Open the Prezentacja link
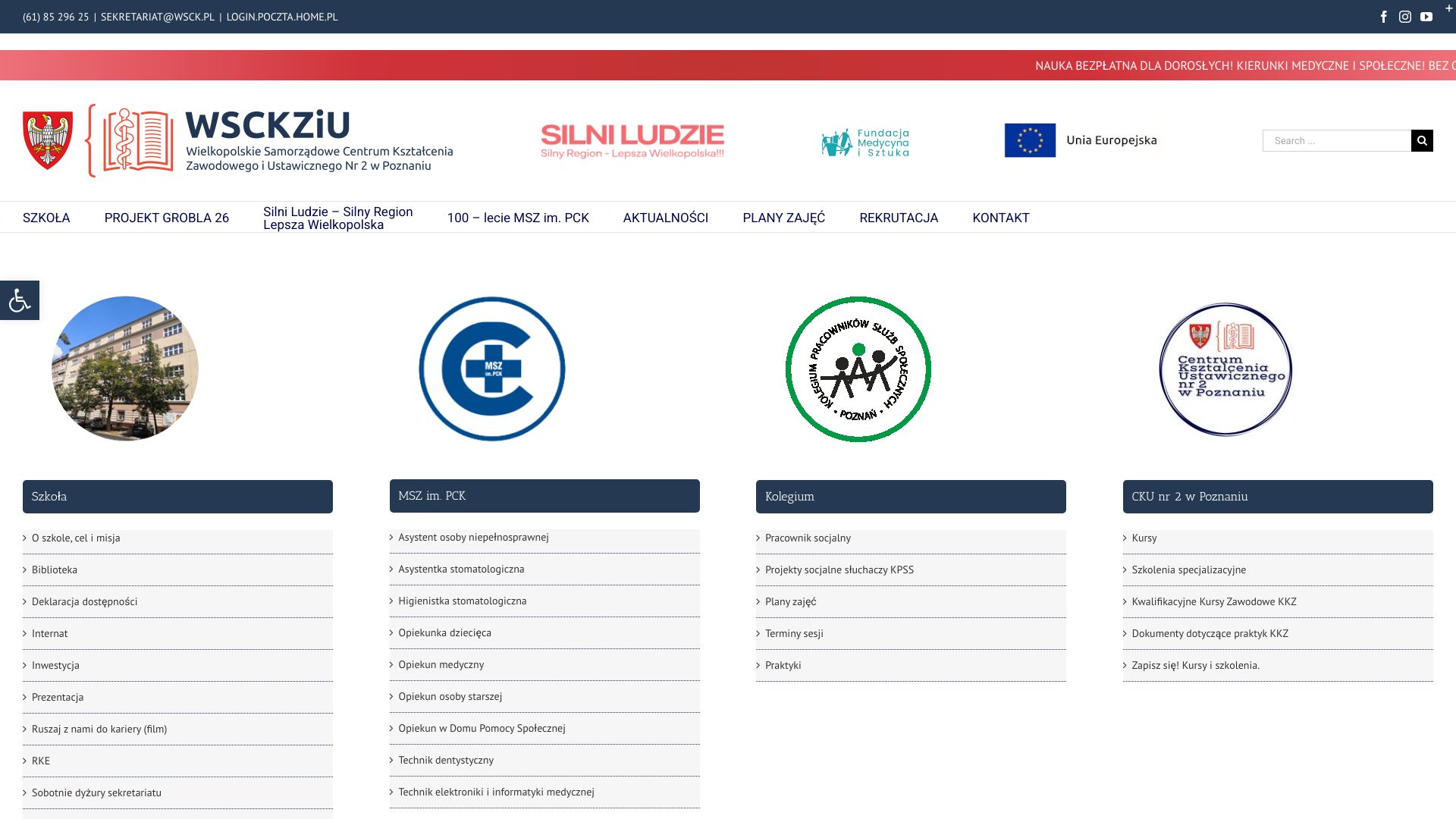 58,697
